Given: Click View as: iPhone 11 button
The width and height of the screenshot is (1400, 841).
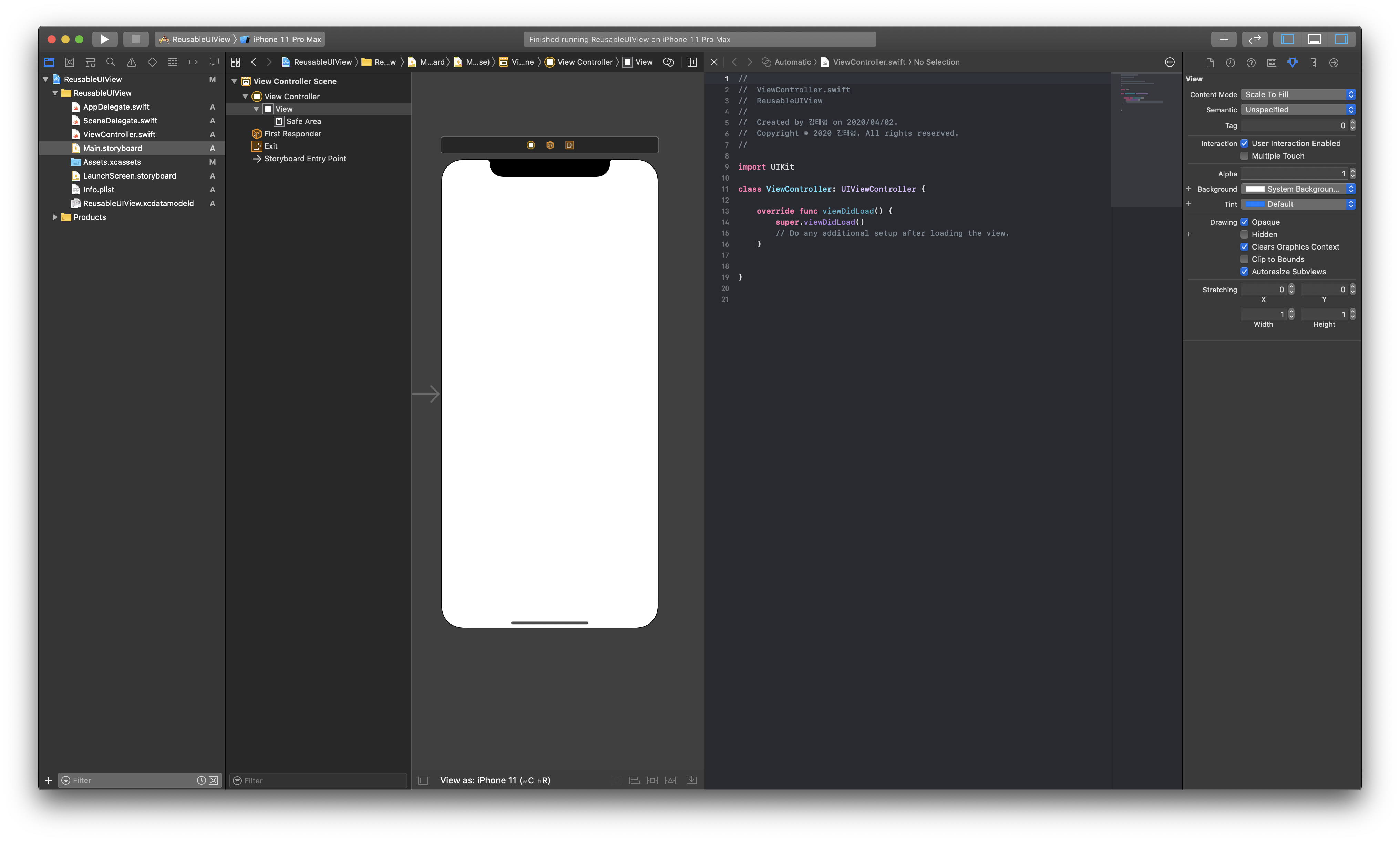Looking at the screenshot, I should click(x=495, y=780).
